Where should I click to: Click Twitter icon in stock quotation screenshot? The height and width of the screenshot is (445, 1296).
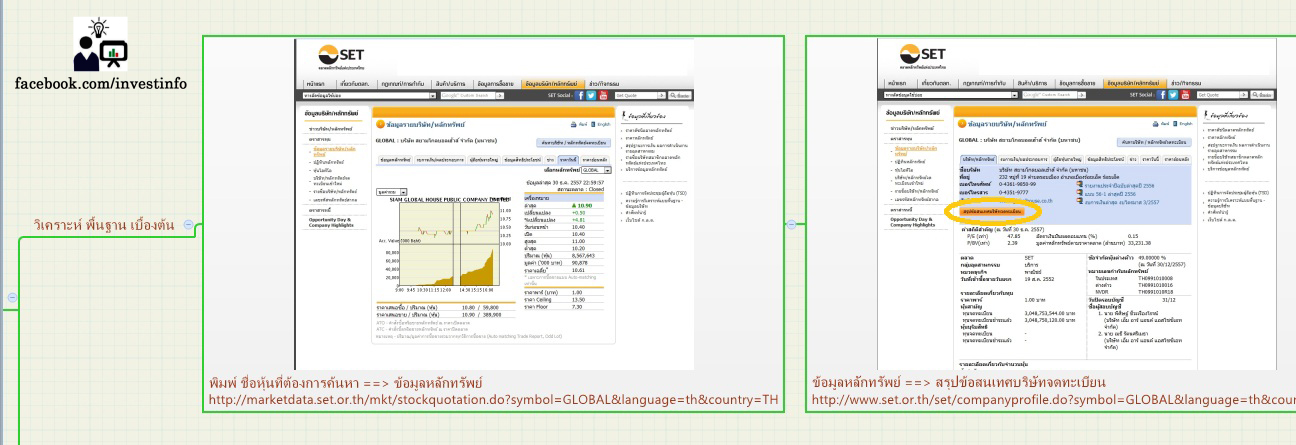click(x=591, y=95)
